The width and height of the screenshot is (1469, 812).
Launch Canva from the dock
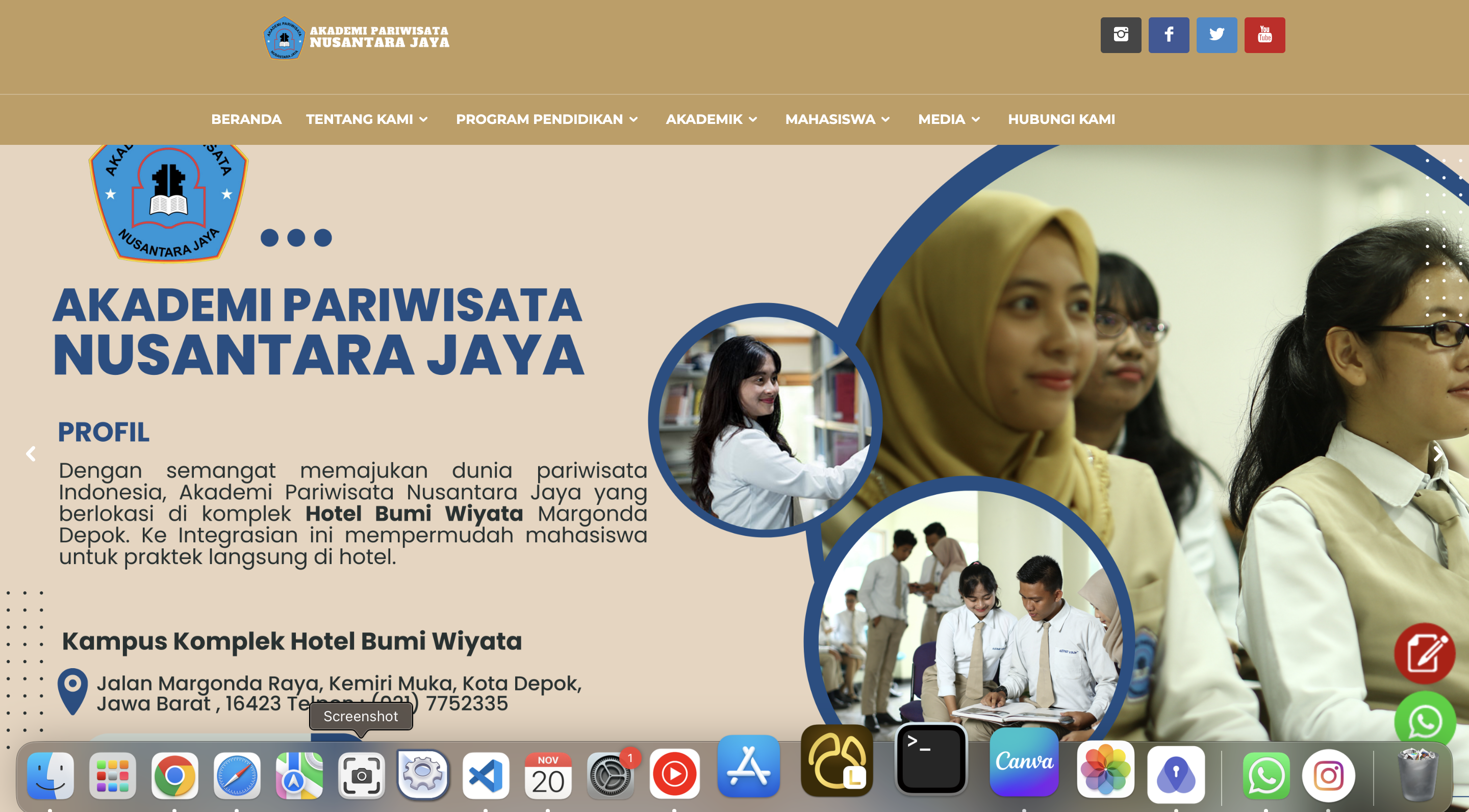1024,763
